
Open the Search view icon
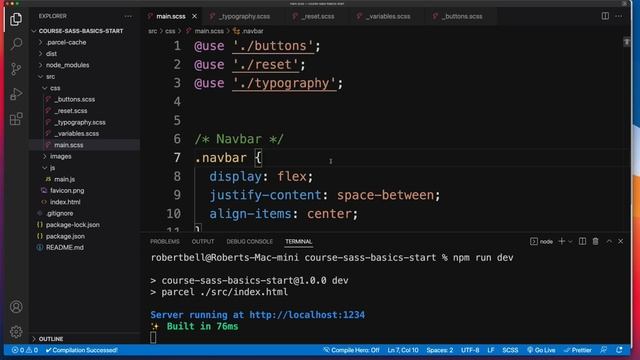(16, 44)
